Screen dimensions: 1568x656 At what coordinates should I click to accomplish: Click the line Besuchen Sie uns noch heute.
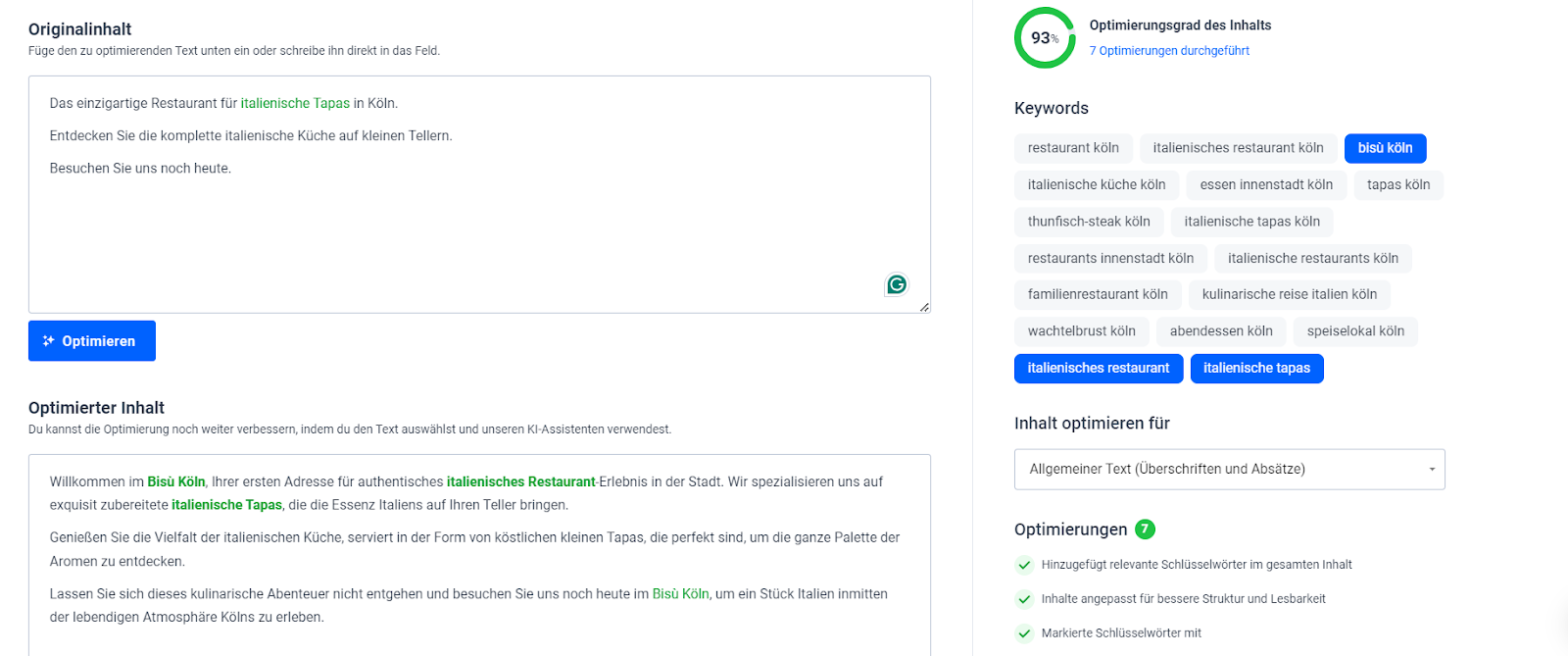pos(140,169)
